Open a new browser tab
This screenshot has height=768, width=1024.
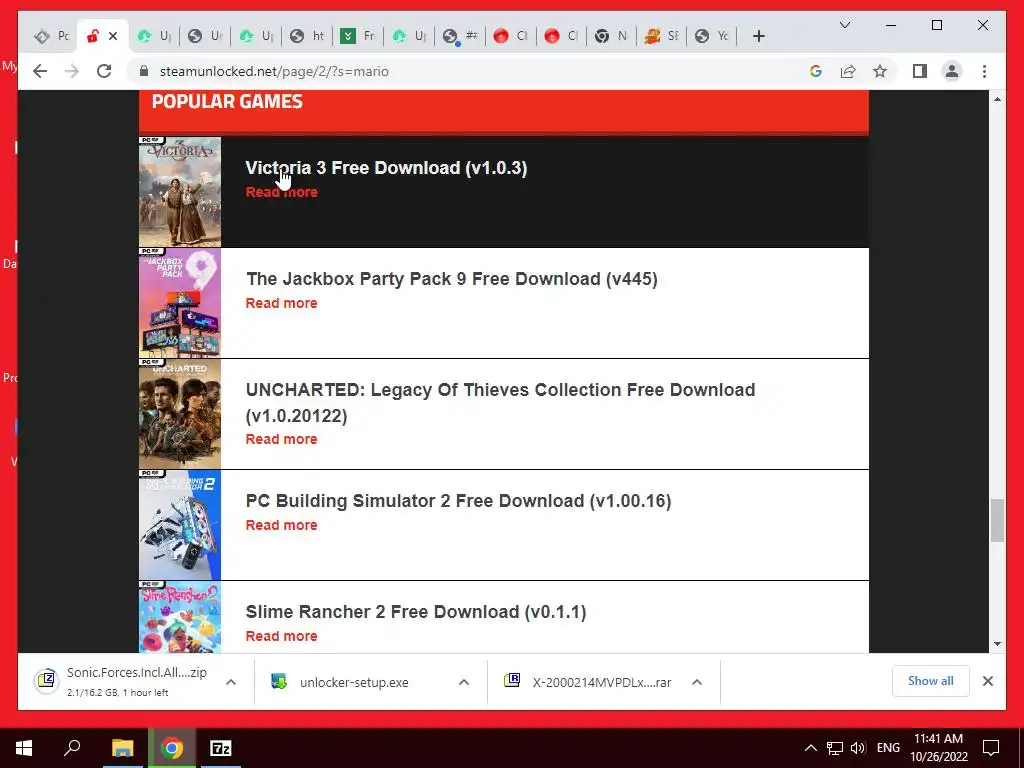tap(758, 36)
